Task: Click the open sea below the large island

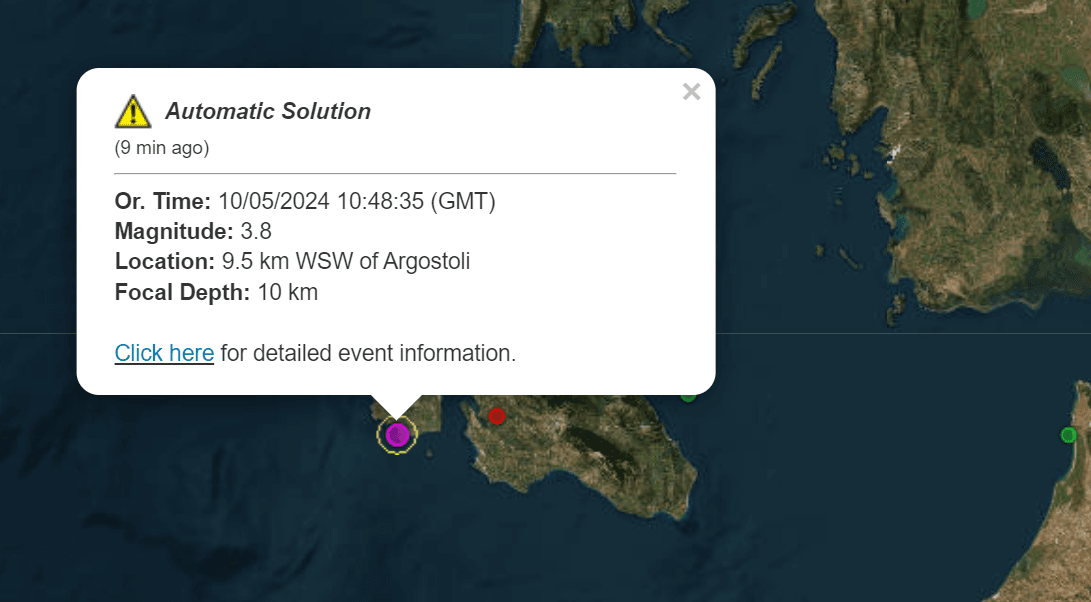Action: [560, 560]
